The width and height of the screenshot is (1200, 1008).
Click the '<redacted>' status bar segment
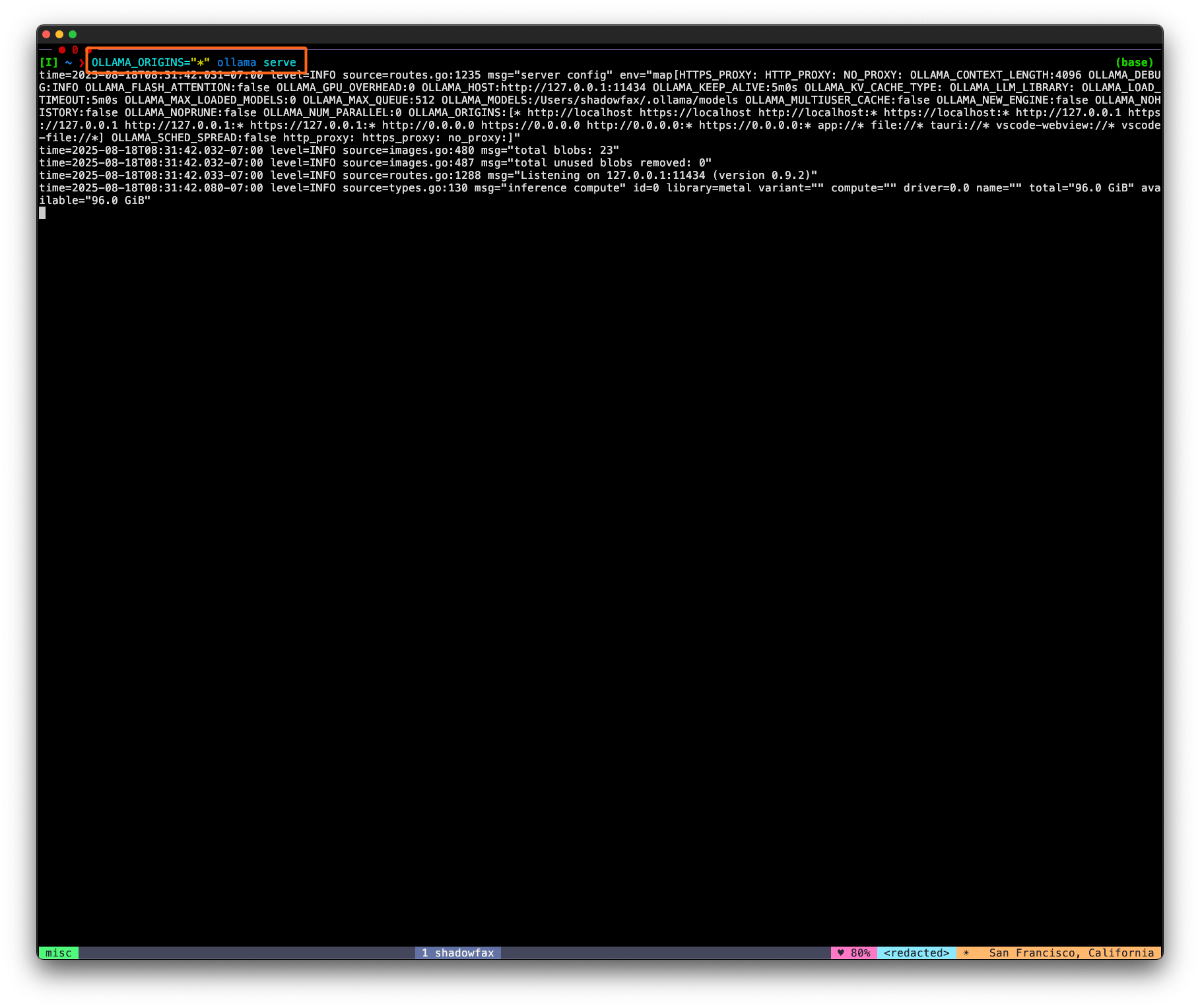click(x=916, y=953)
